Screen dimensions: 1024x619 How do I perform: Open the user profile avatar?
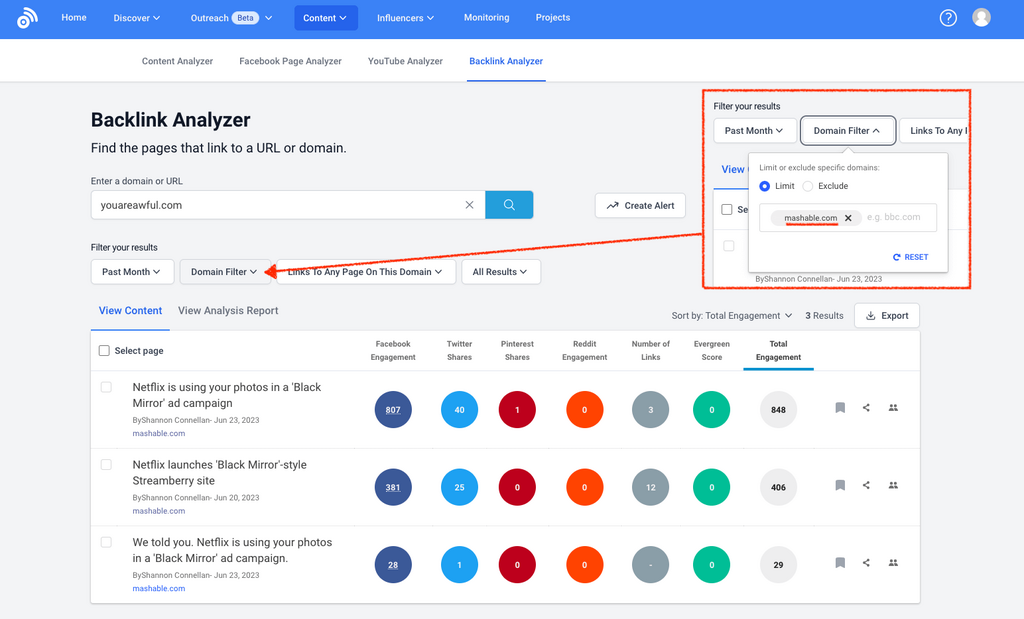[x=981, y=18]
